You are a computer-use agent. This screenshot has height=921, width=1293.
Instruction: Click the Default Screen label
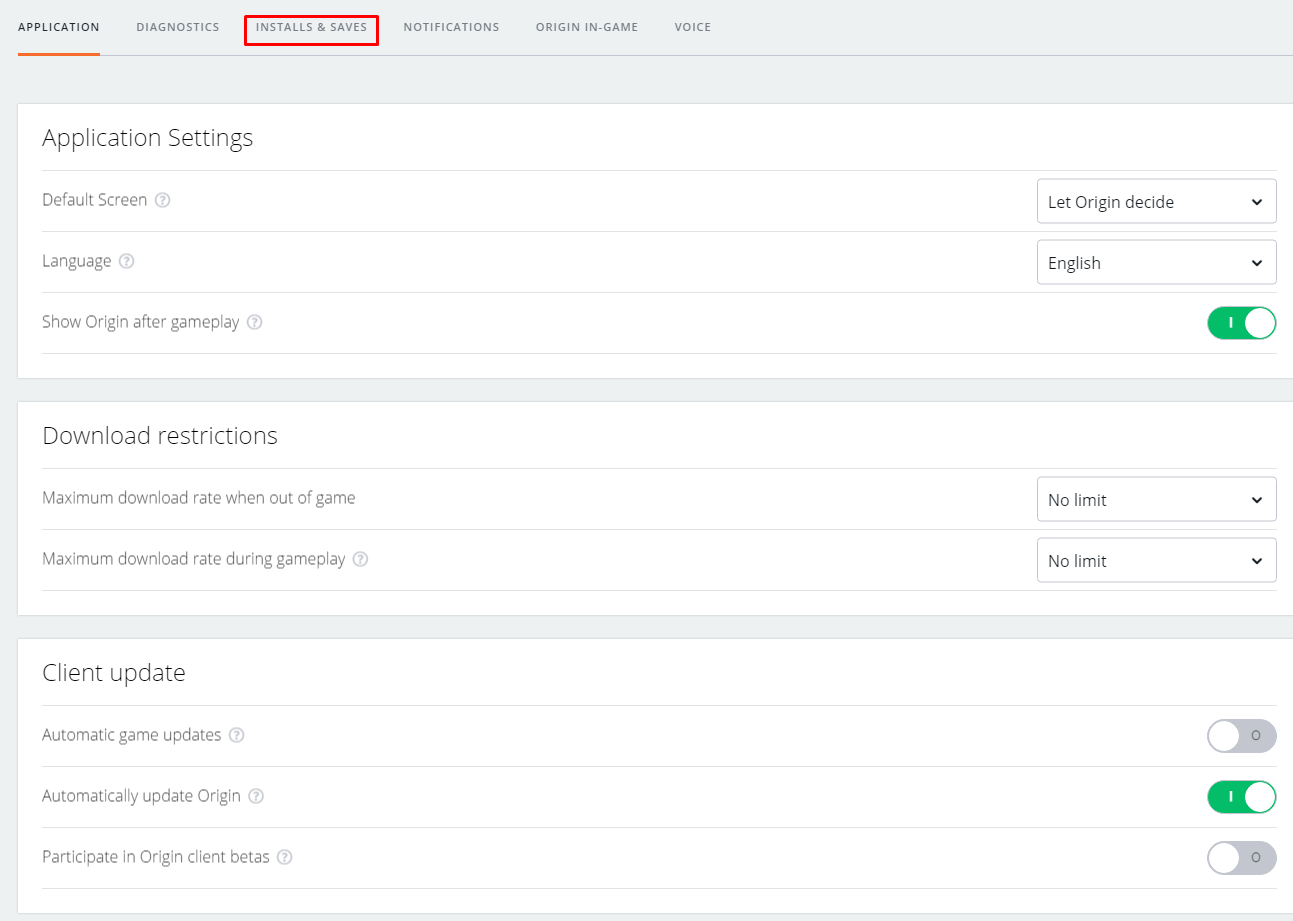click(x=95, y=200)
